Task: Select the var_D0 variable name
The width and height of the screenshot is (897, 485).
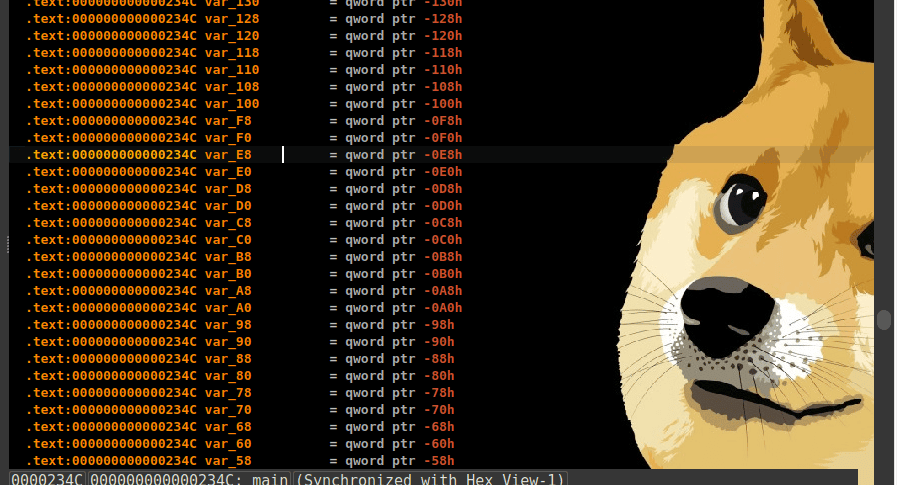Action: pos(228,206)
